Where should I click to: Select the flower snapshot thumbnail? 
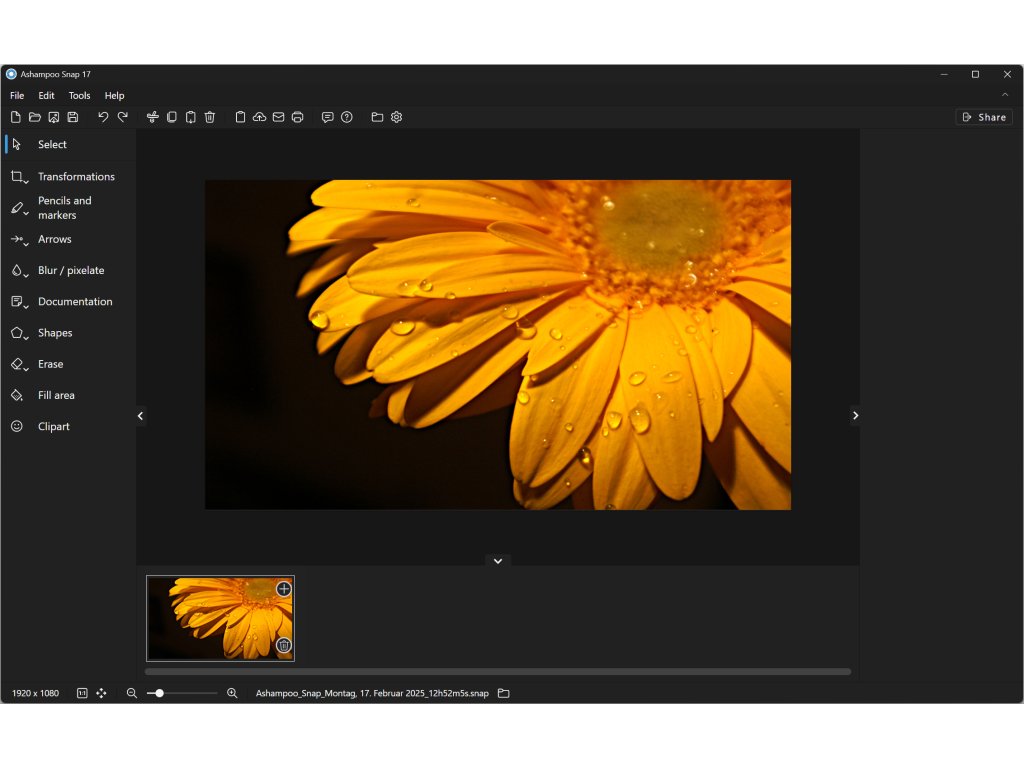pyautogui.click(x=220, y=618)
